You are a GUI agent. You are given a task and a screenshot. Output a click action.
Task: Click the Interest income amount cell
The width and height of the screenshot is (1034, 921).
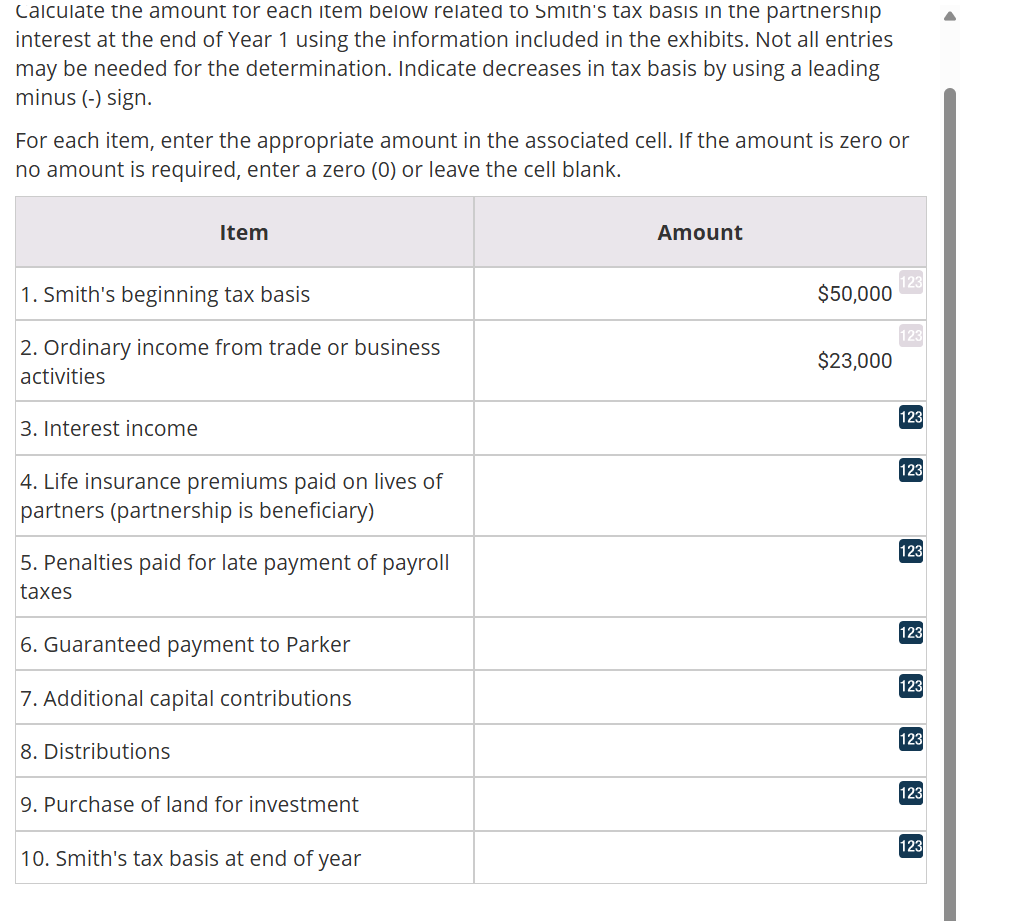click(700, 427)
